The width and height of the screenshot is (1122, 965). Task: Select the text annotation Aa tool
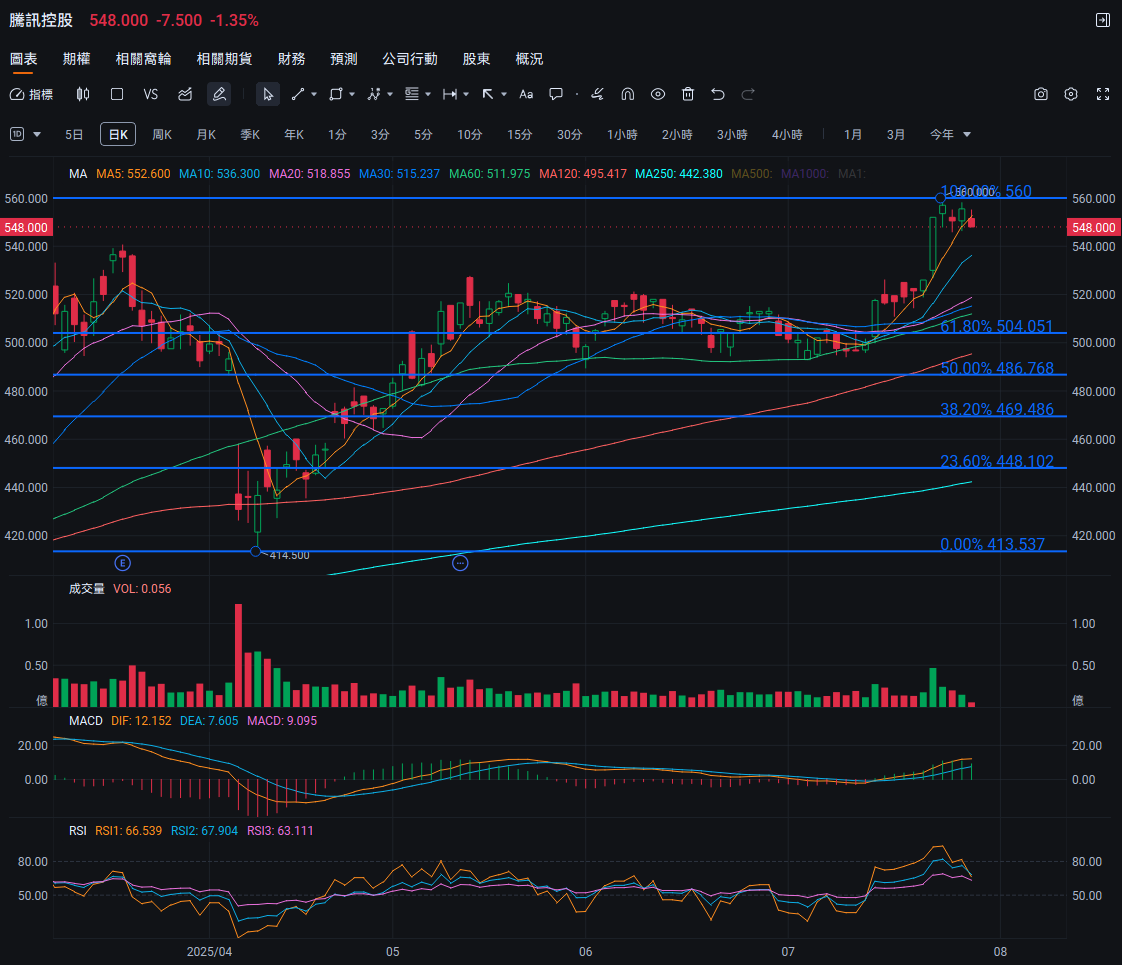(526, 94)
